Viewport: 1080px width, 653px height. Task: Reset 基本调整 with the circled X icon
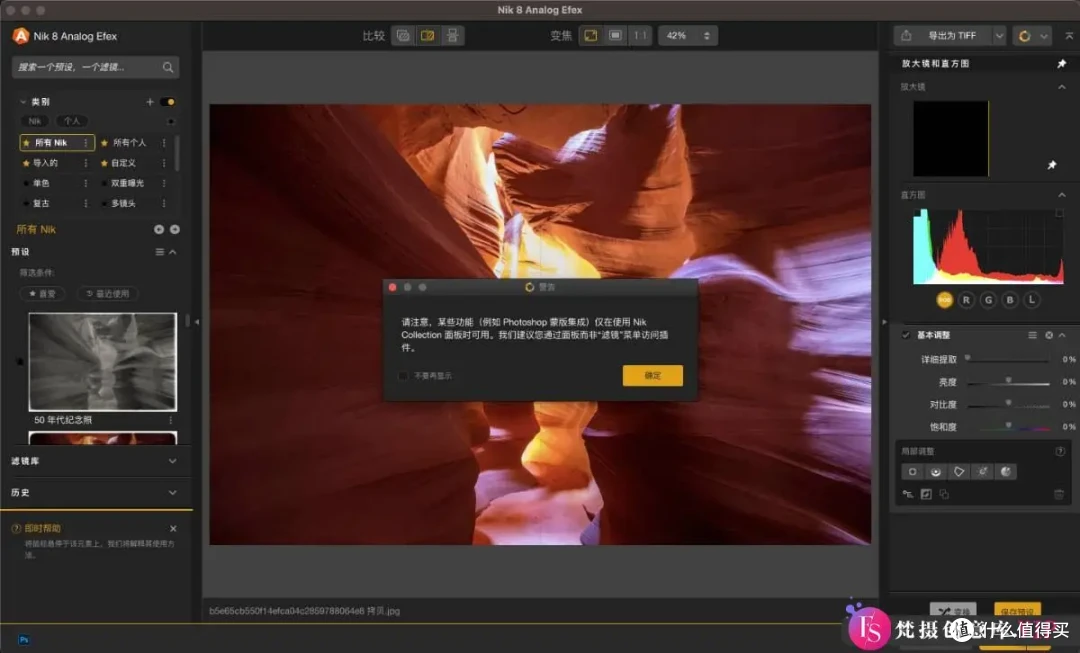tap(1048, 335)
